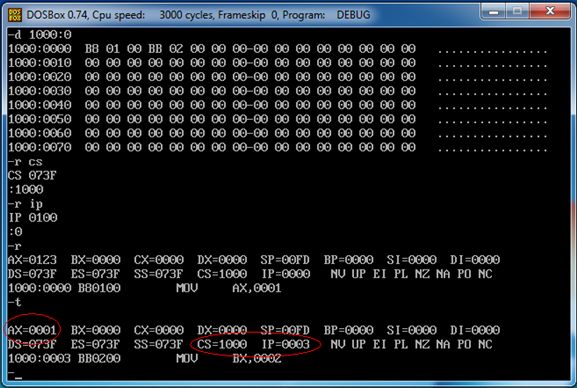Click the 'B8' byte in first dump row
This screenshot has width=577, height=388.
tap(92, 49)
